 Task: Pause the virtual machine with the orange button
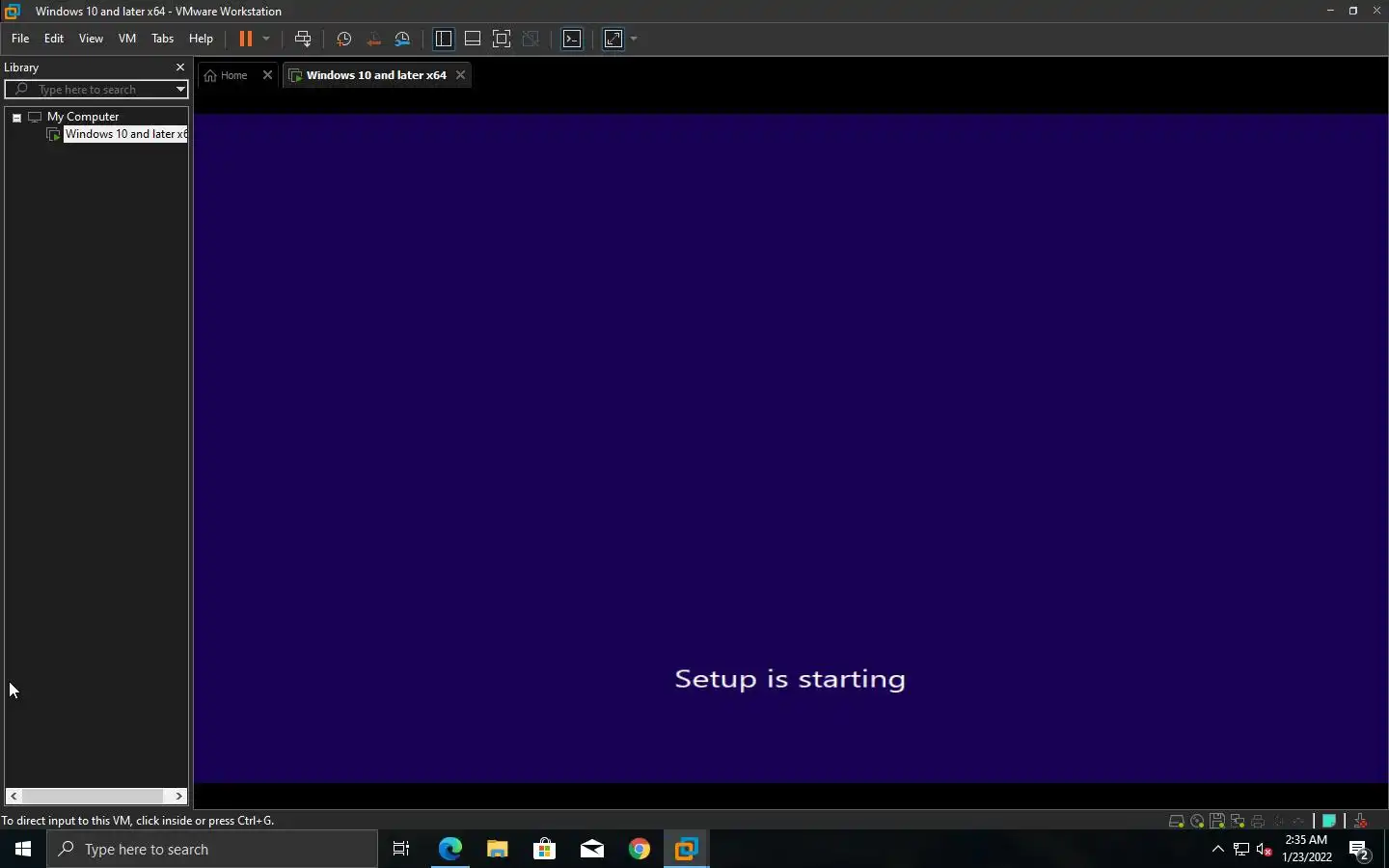[x=246, y=39]
